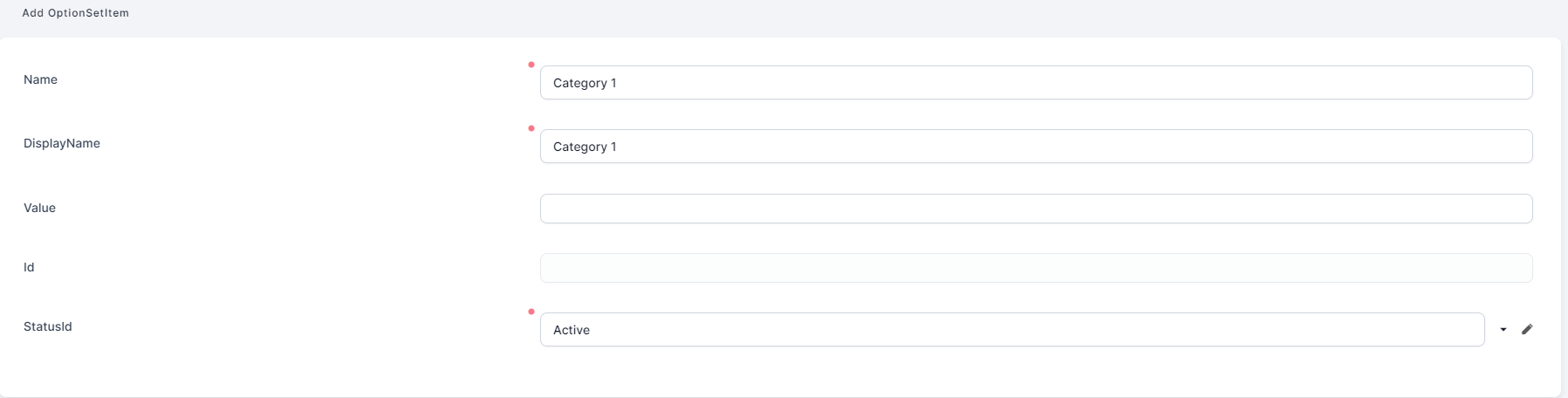Screen dimensions: 1568x398
Task: Click the Category 1 text in Name field
Action: (x=585, y=83)
